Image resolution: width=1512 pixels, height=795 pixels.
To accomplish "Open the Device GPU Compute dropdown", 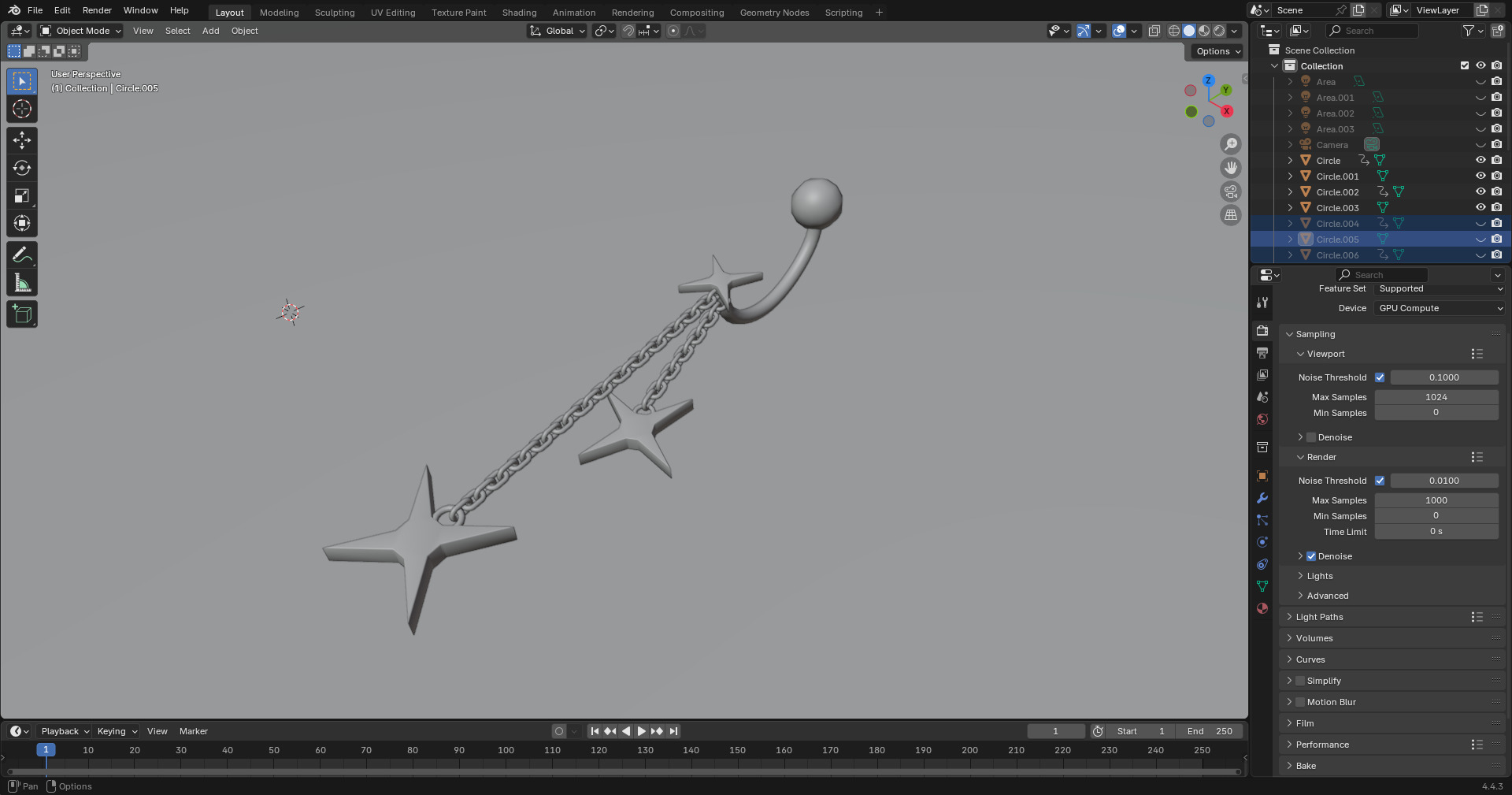I will 1440,308.
